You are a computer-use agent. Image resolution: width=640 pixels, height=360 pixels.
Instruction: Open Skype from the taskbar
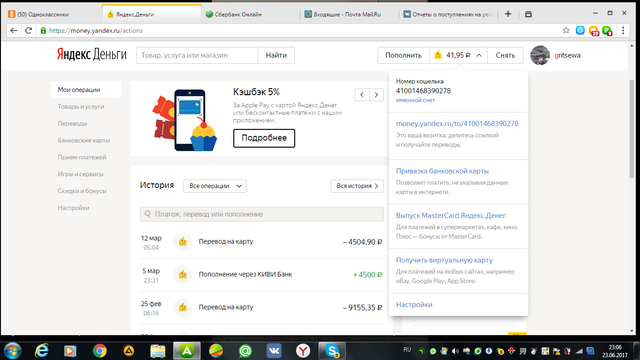[x=332, y=350]
